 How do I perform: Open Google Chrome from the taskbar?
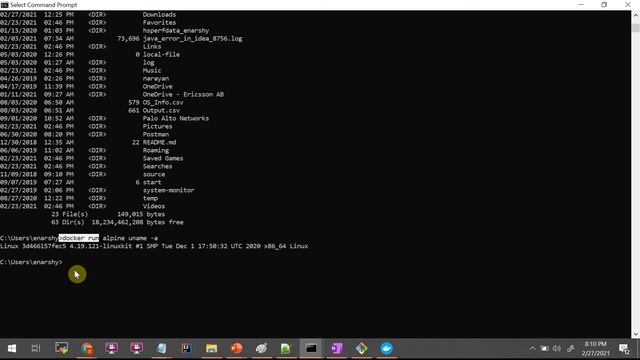87,348
